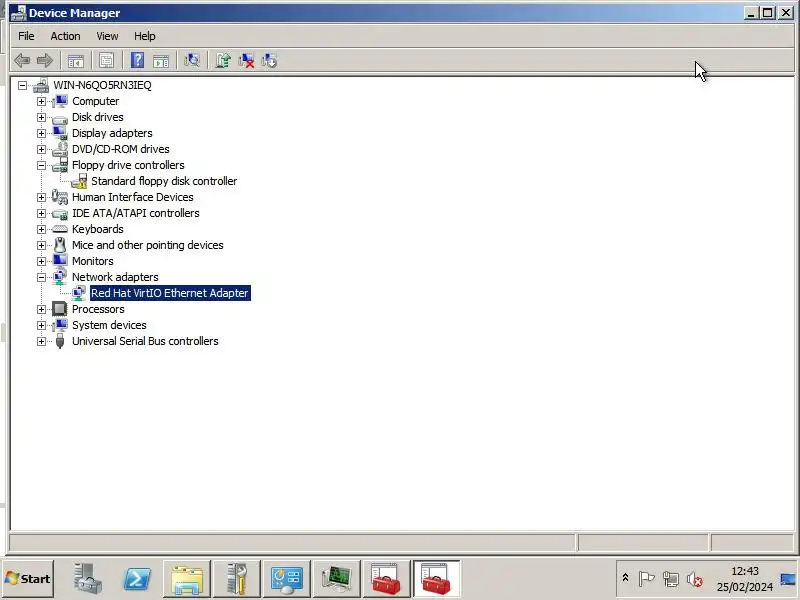
Task: Launch Windows PowerShell from the taskbar
Action: [137, 579]
